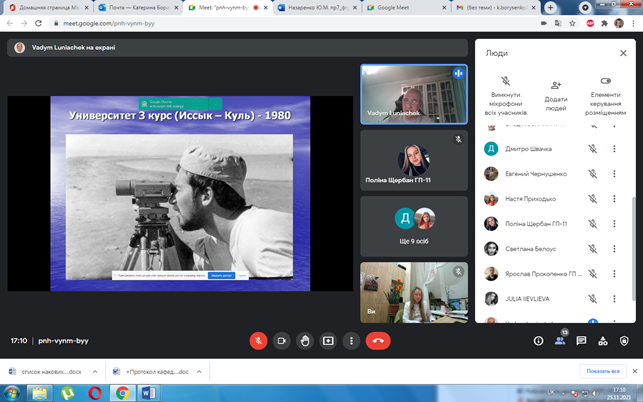Click Vadym Luniachek video tile
This screenshot has width=643, height=402.
pos(413,95)
